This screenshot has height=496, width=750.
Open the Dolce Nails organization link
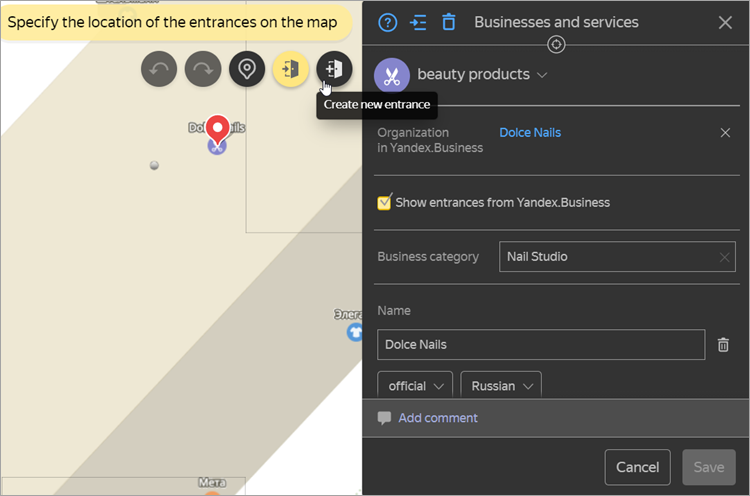pos(530,132)
